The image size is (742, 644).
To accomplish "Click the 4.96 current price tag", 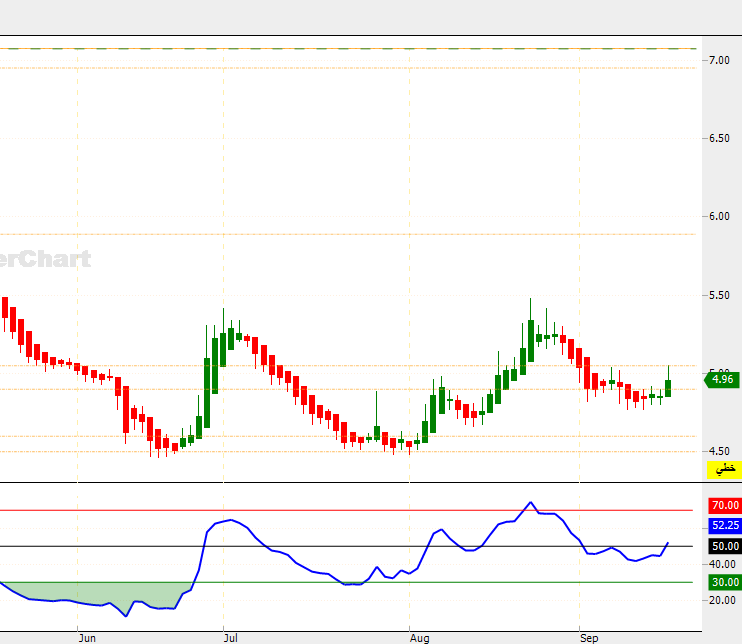I will coord(722,379).
